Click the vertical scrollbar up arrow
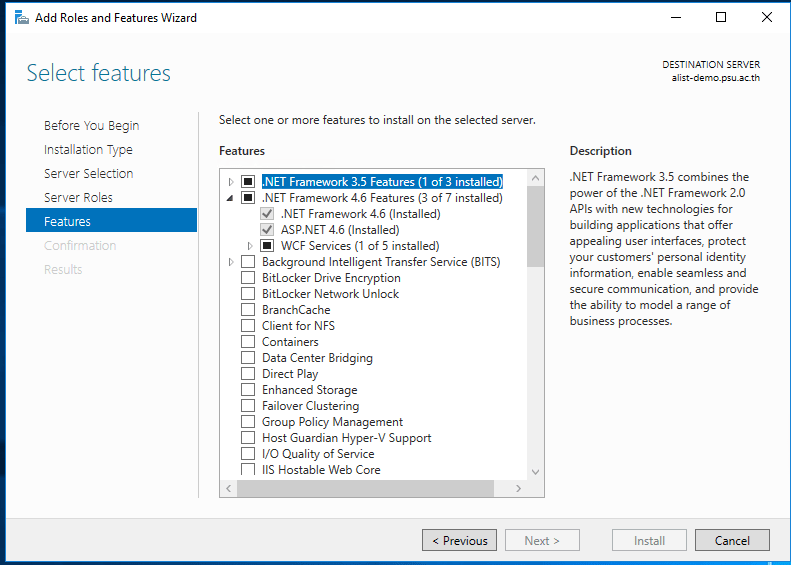 (x=535, y=178)
